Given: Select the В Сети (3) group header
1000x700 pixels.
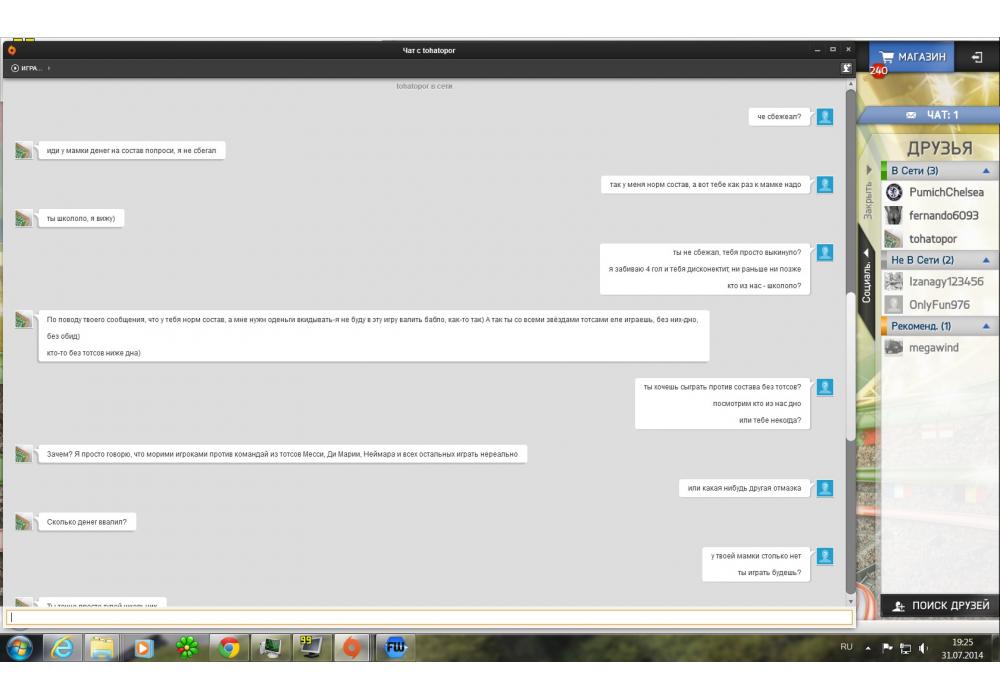Looking at the screenshot, I should 940,171.
